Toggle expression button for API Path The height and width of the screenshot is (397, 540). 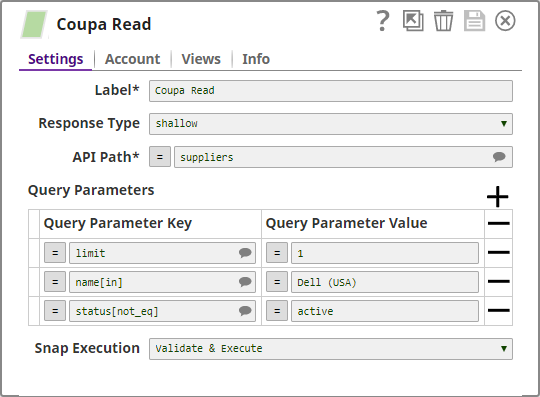tap(160, 157)
